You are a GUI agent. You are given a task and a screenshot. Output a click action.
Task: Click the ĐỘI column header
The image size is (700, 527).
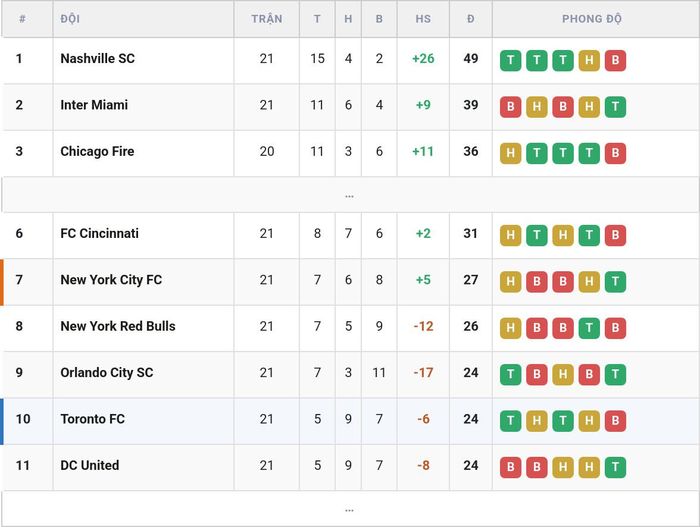point(70,19)
